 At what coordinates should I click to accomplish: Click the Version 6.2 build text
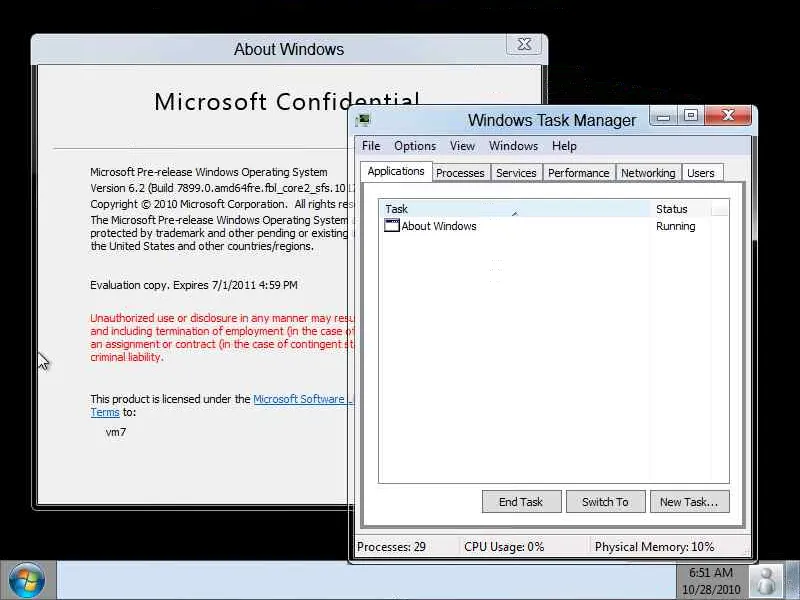point(223,188)
